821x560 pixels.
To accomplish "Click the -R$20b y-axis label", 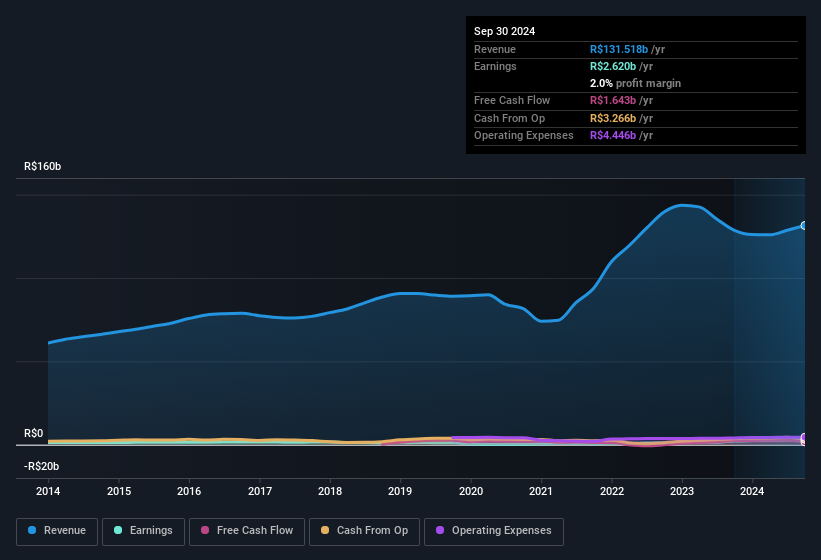I will pyautogui.click(x=41, y=466).
